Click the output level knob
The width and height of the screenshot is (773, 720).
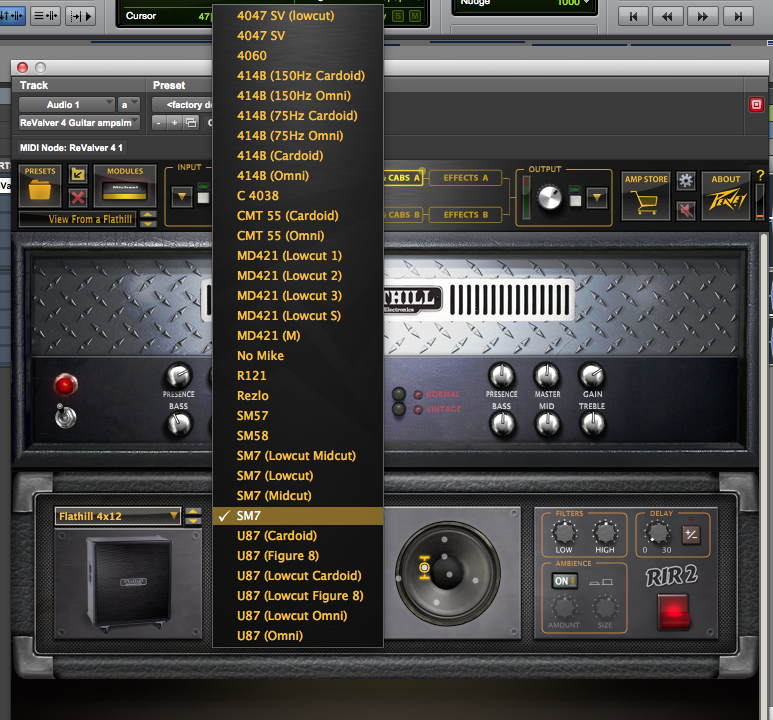tap(549, 198)
